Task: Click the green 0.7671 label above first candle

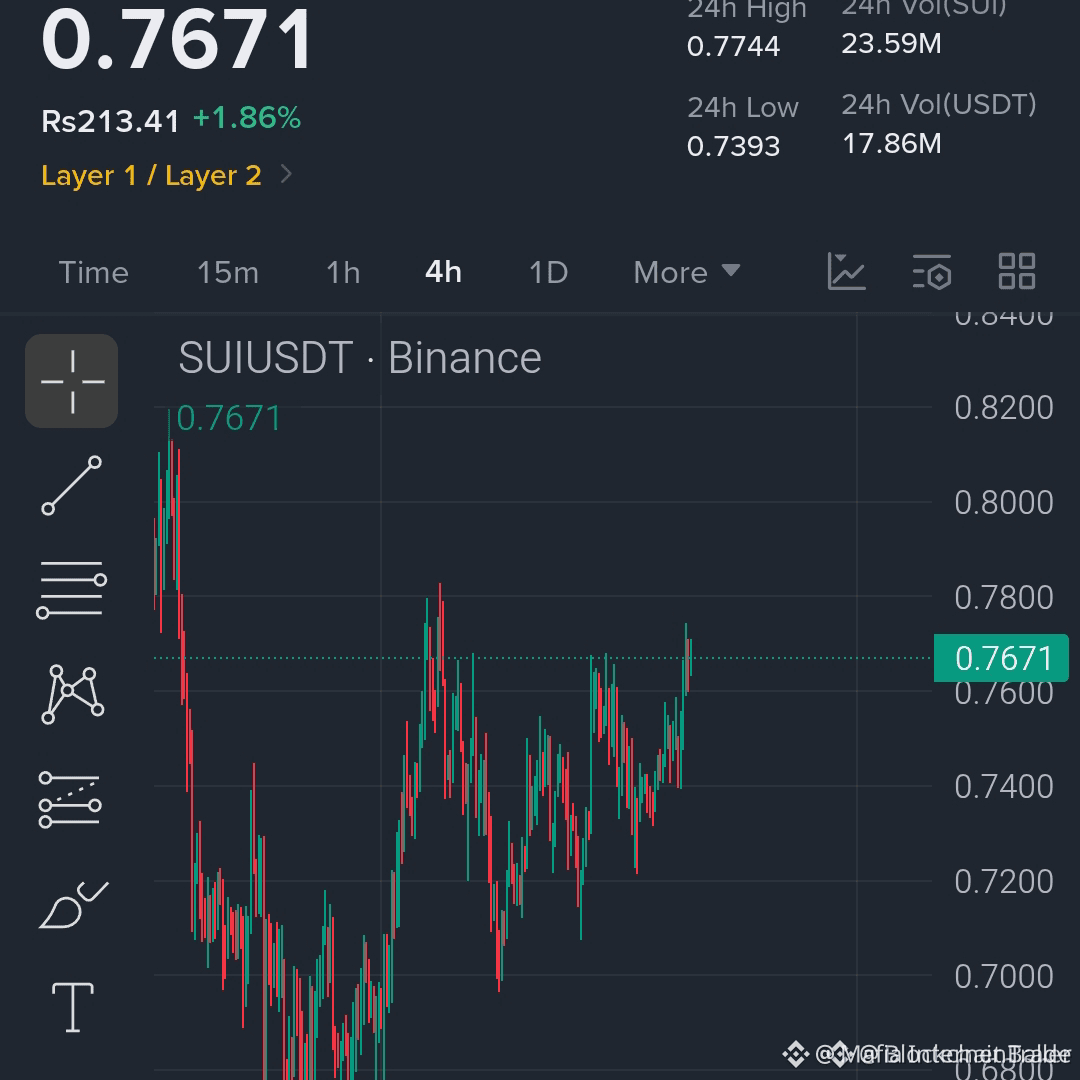Action: pyautogui.click(x=229, y=419)
